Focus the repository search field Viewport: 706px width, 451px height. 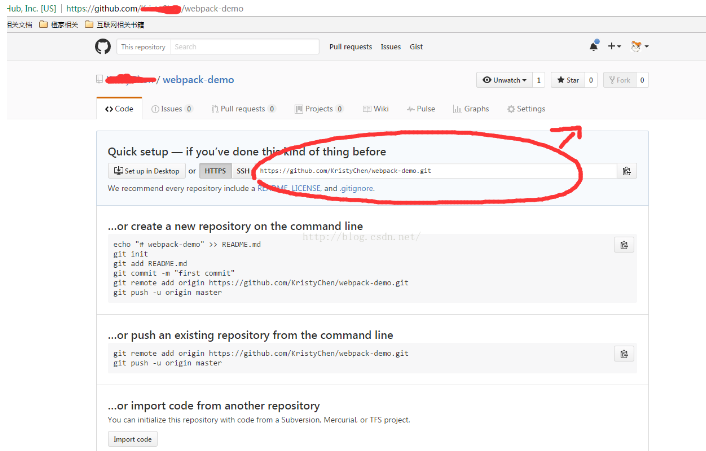click(244, 46)
